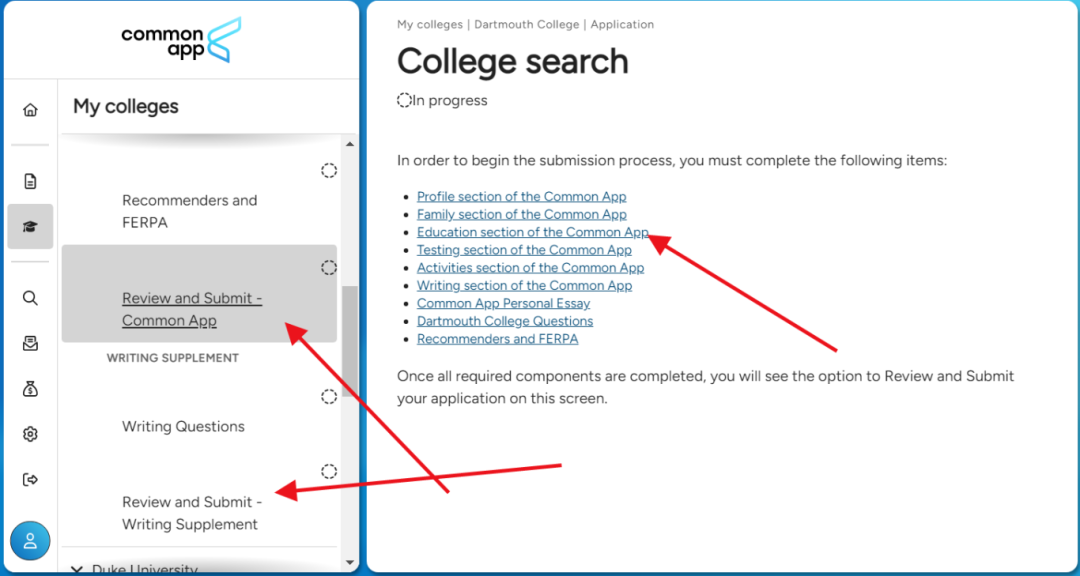The width and height of the screenshot is (1080, 576).
Task: Click the Common App logo
Action: pyautogui.click(x=181, y=40)
